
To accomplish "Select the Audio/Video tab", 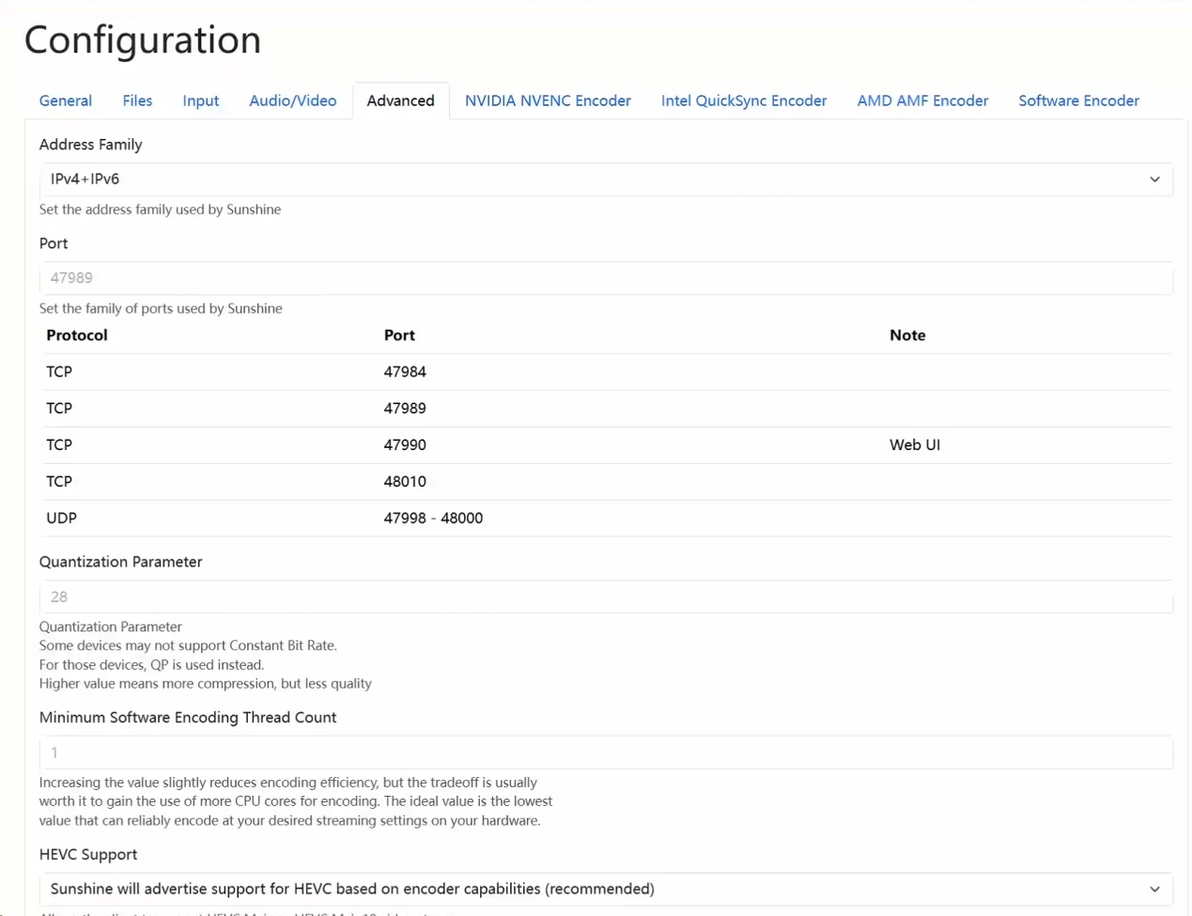I will point(292,101).
